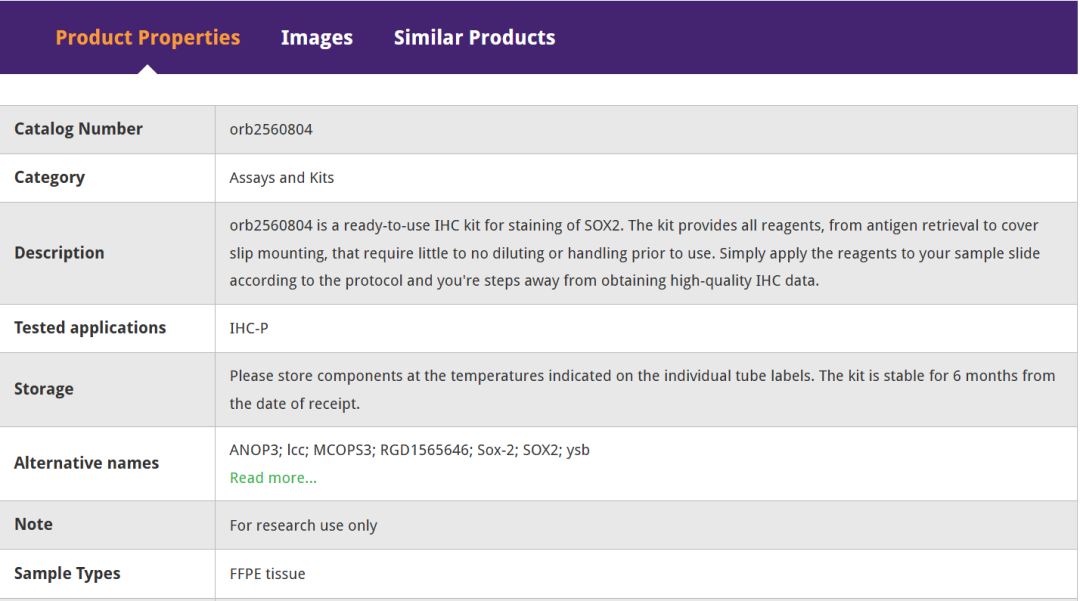Click the Category row label

coord(49,177)
